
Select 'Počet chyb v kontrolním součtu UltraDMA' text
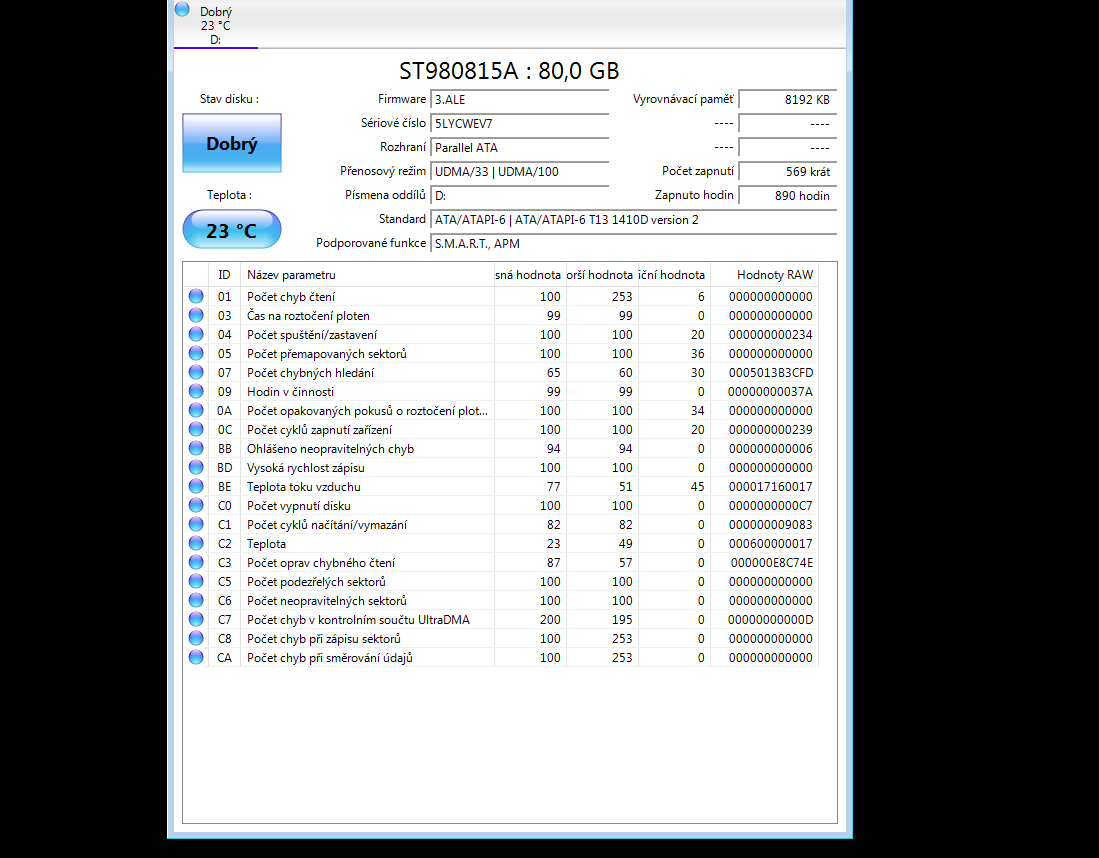(358, 619)
